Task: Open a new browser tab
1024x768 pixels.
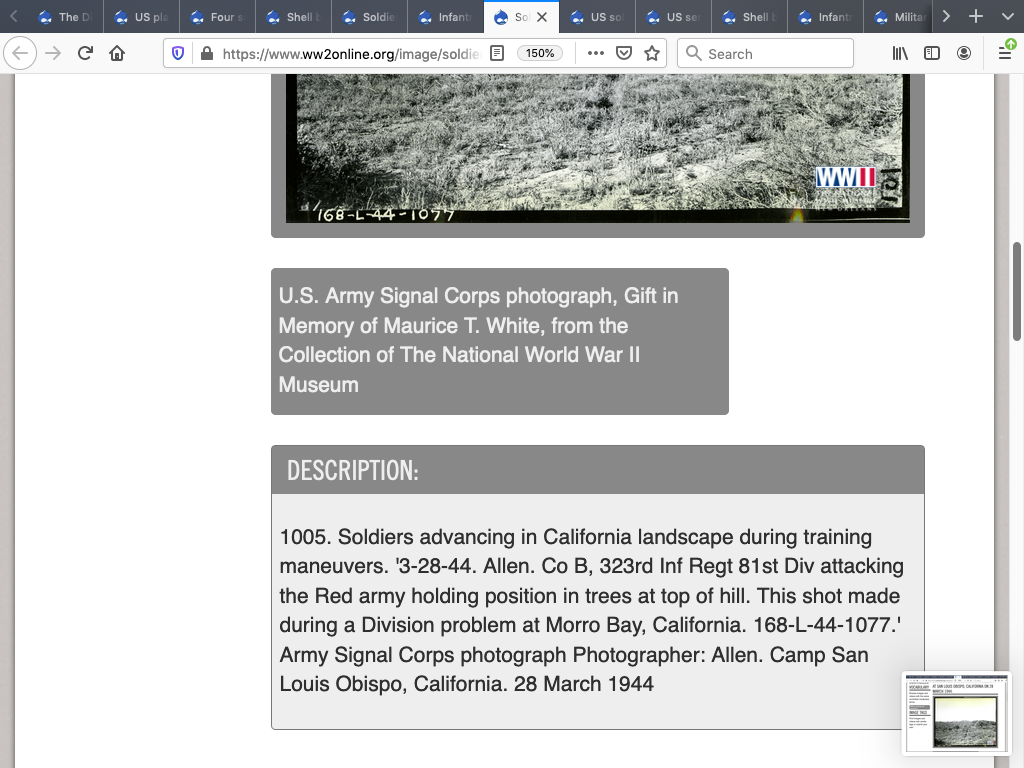Action: point(976,17)
